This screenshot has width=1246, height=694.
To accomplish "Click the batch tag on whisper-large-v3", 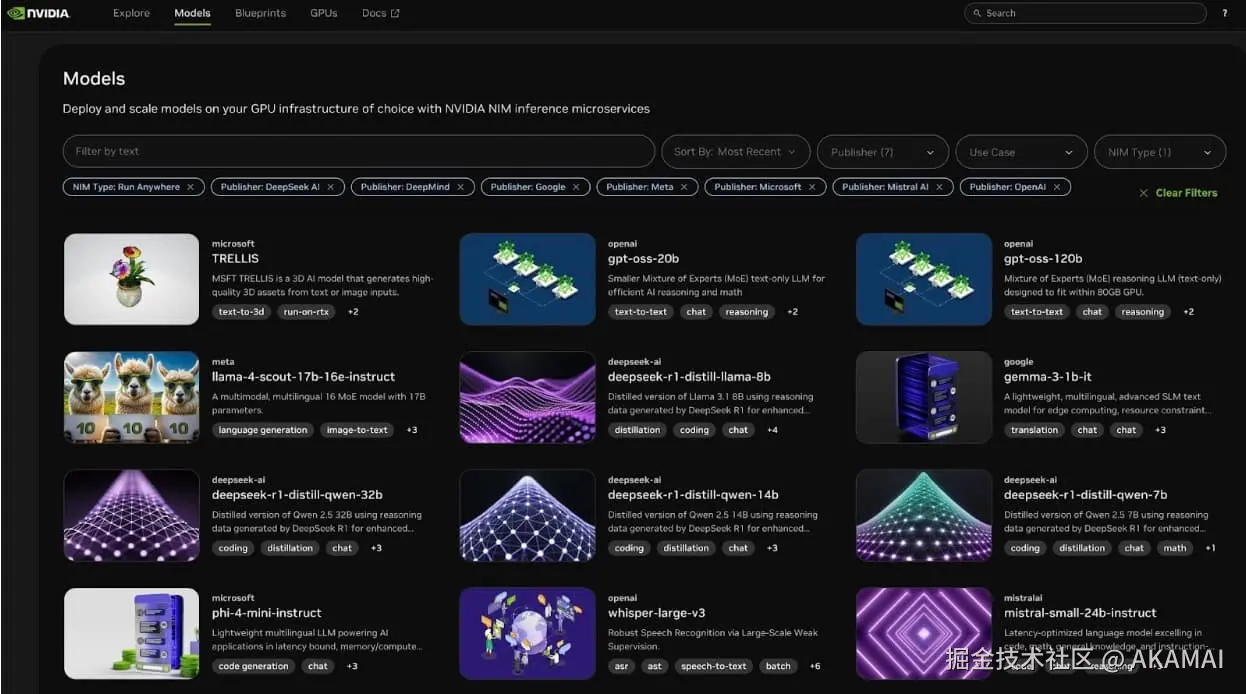I will (778, 666).
